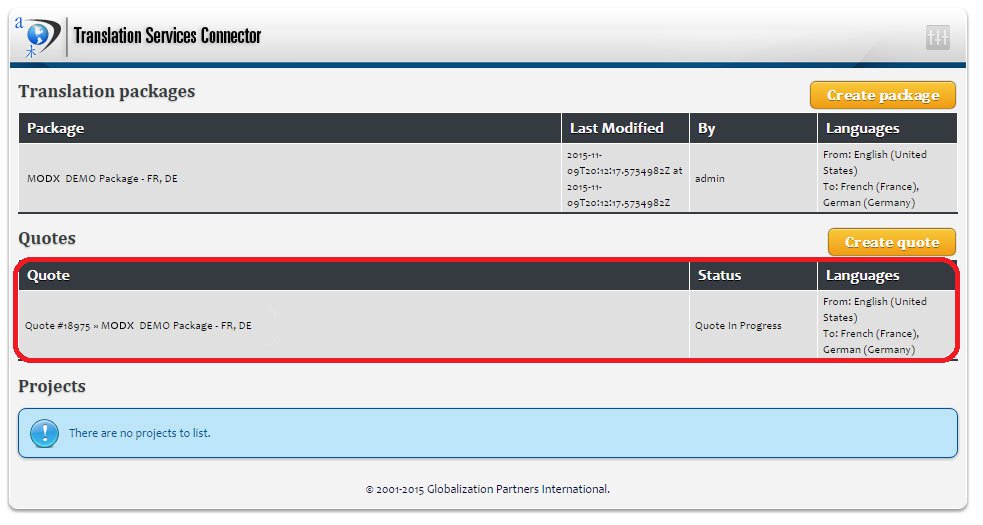Viewport: 983px width, 525px height.
Task: Click the Quotes section heading
Action: tap(47, 238)
